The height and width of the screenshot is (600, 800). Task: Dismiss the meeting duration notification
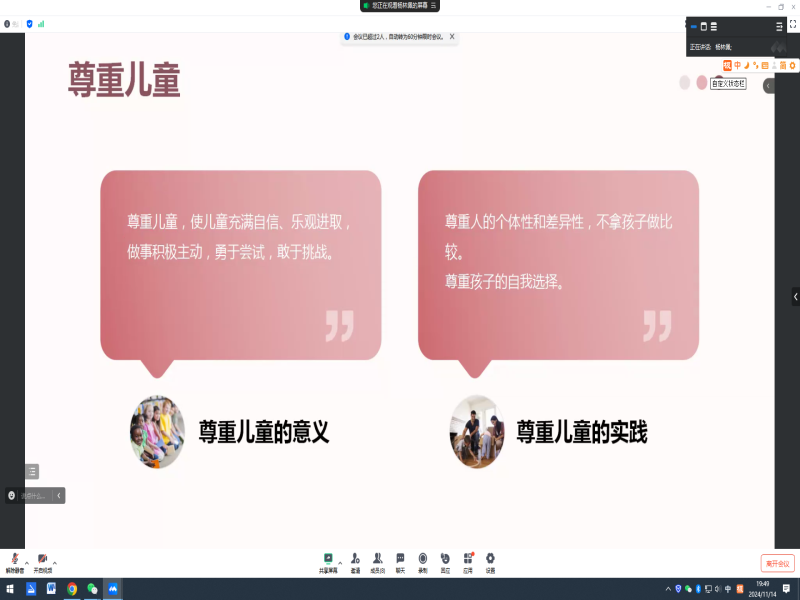point(452,37)
